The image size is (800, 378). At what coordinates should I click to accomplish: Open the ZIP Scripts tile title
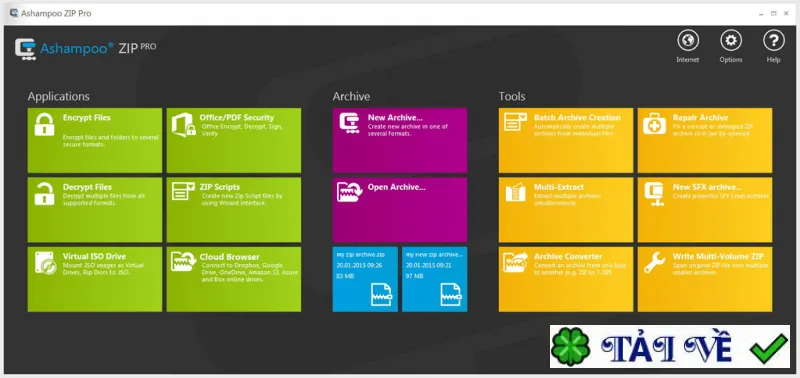(220, 187)
